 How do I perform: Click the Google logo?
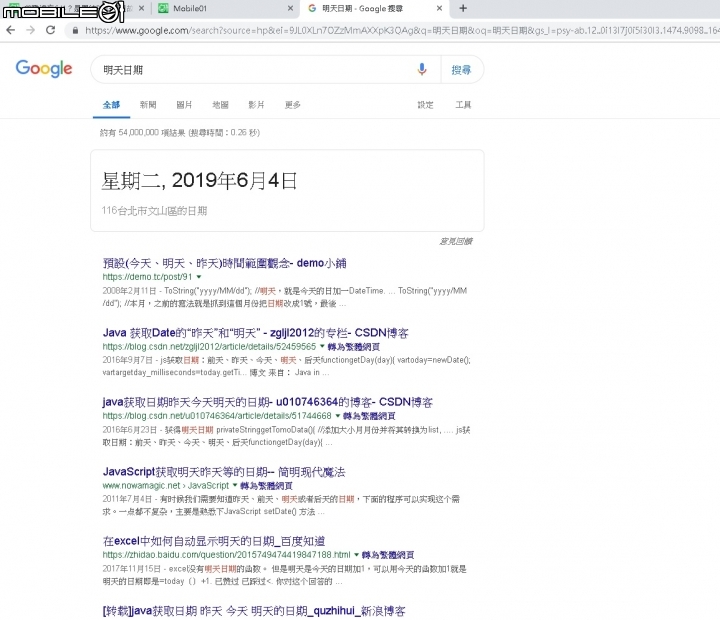[x=44, y=69]
